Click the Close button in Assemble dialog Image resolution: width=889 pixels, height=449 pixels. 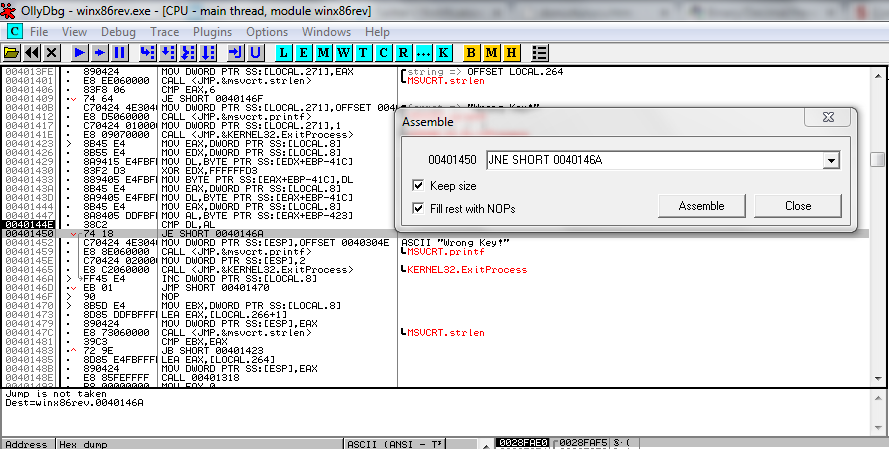point(798,206)
